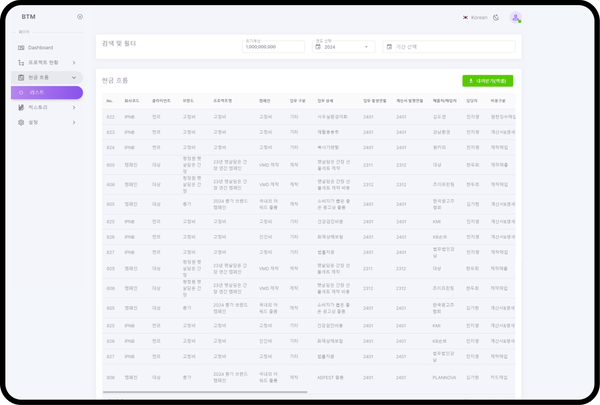Select the 리스트 submenu item

point(47,93)
